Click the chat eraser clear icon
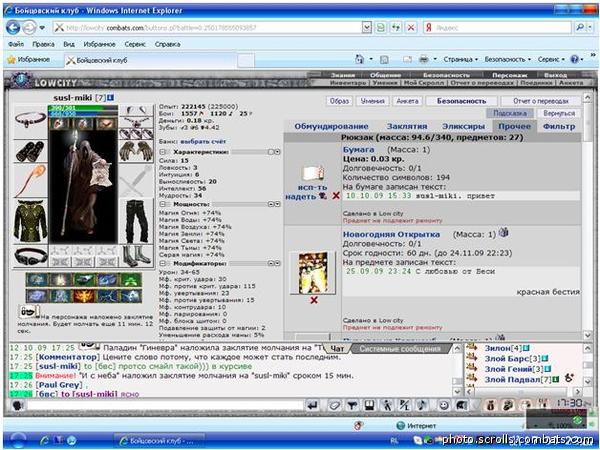 pyautogui.click(x=334, y=405)
